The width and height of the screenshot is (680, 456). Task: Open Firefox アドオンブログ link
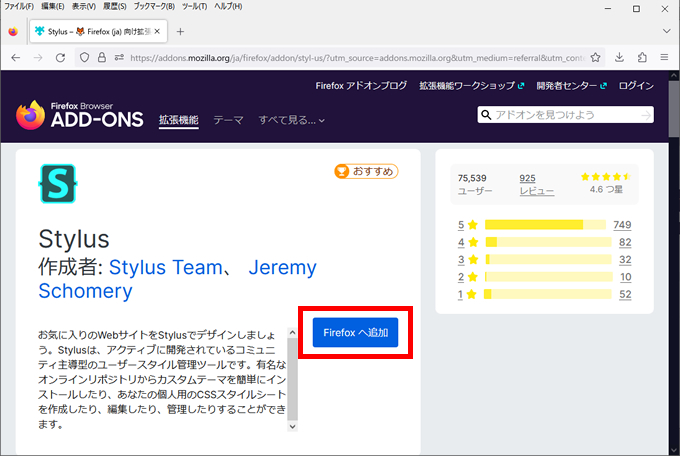(x=361, y=86)
